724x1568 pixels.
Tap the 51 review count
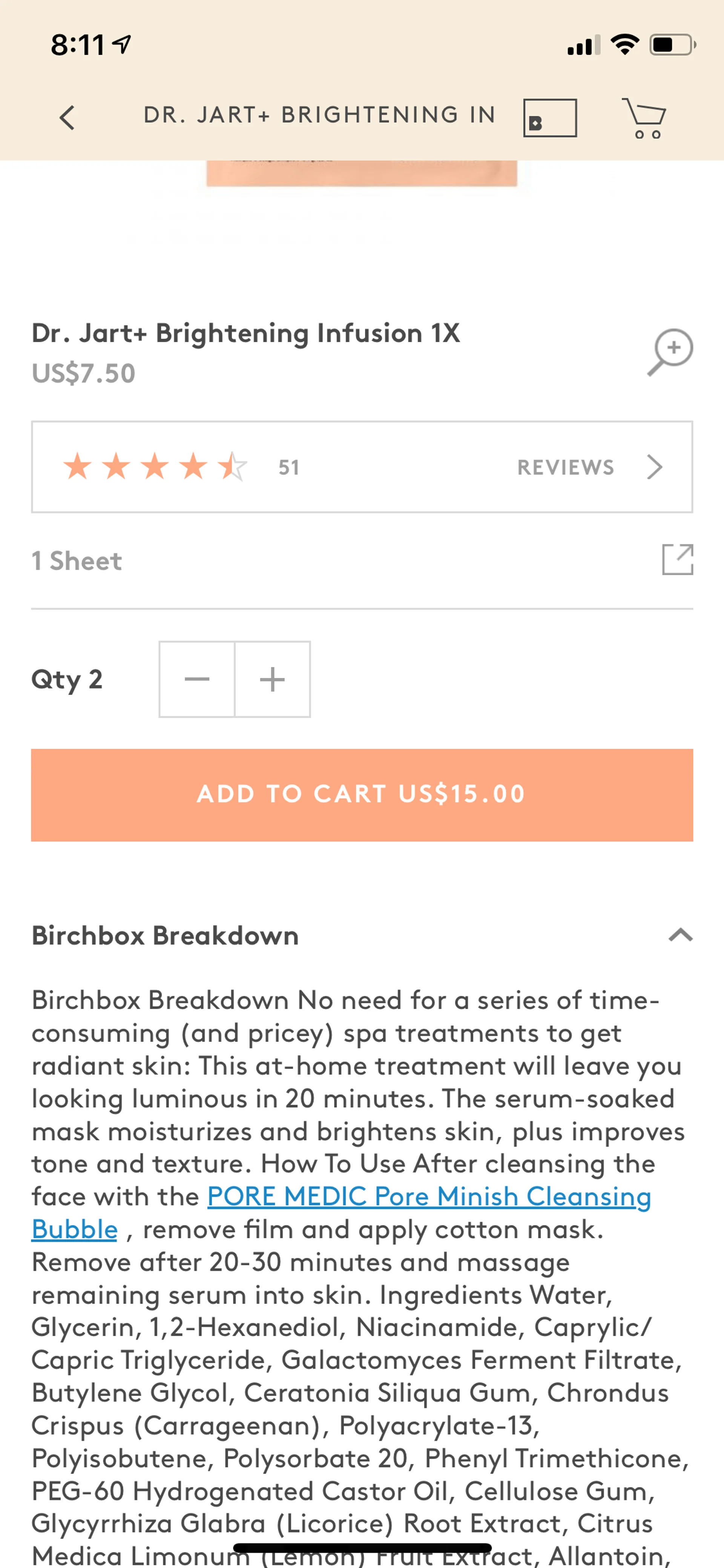coord(289,467)
